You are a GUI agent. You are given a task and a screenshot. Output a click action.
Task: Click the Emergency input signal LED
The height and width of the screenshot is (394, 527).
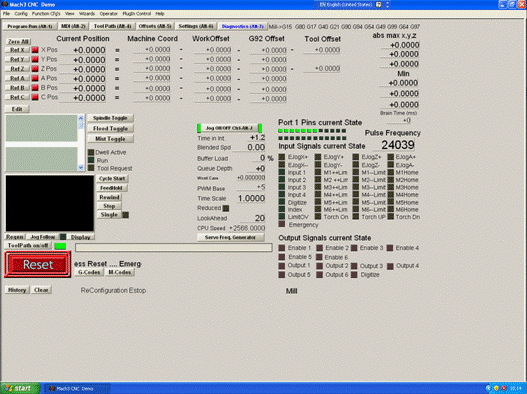pyautogui.click(x=282, y=224)
